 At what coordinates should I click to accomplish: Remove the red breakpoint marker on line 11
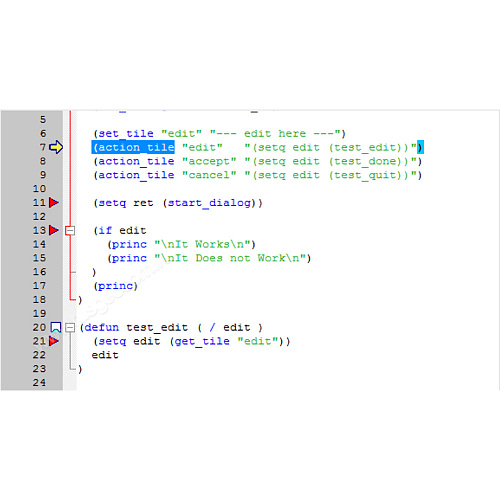coord(54,202)
